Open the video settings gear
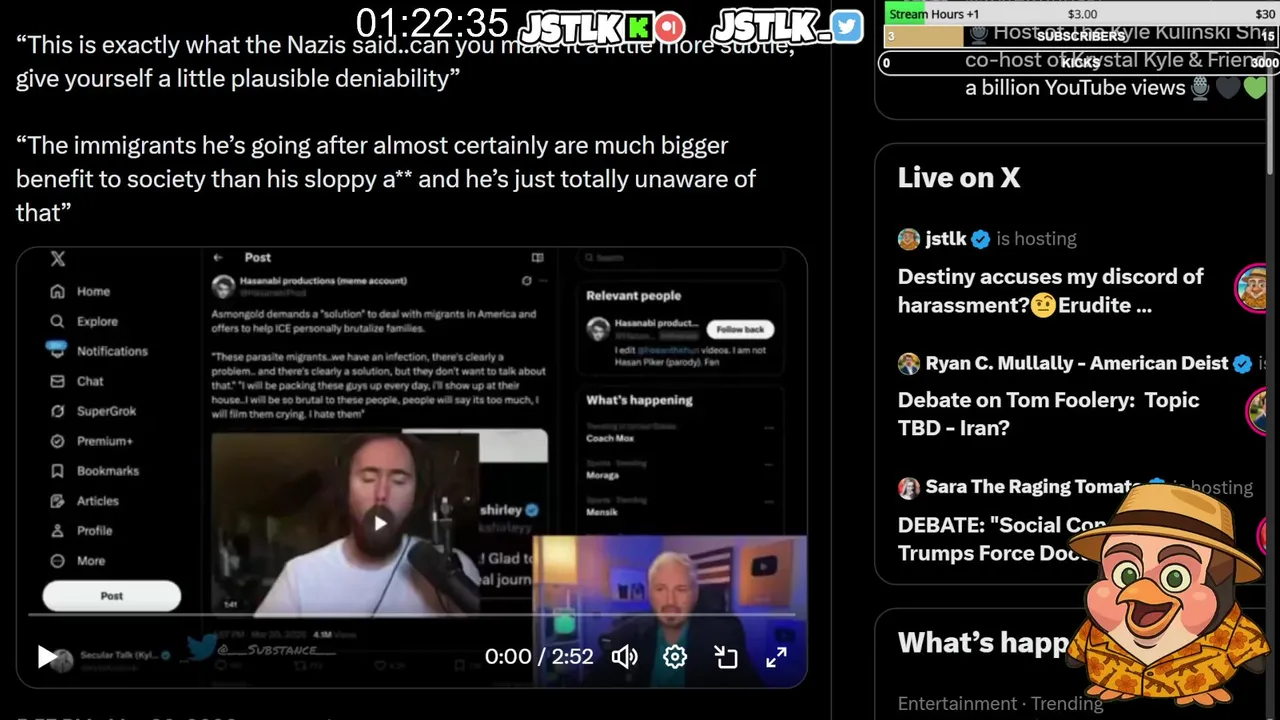Screen dimensions: 1280x720 pyautogui.click(x=675, y=657)
